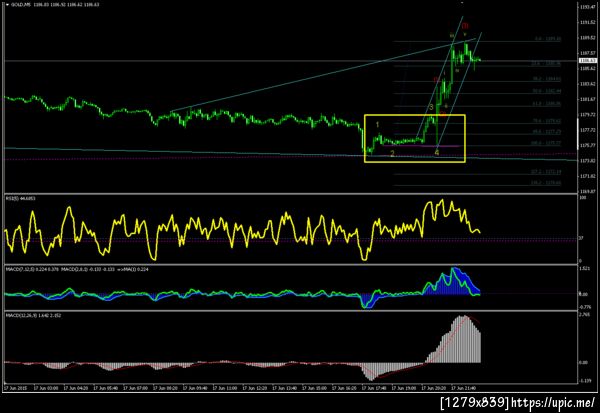The height and width of the screenshot is (413, 600).
Task: Click the 1177.72 price axis label
Action: click(x=587, y=130)
